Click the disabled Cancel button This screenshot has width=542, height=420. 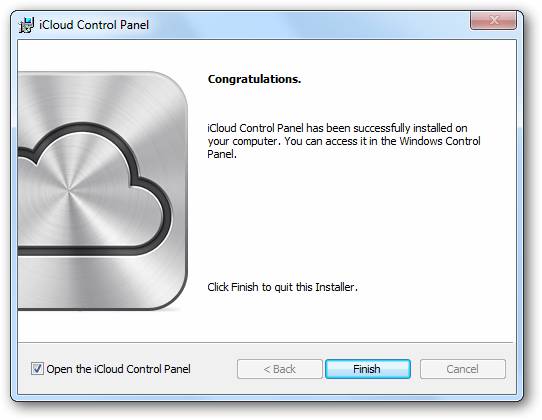point(462,369)
